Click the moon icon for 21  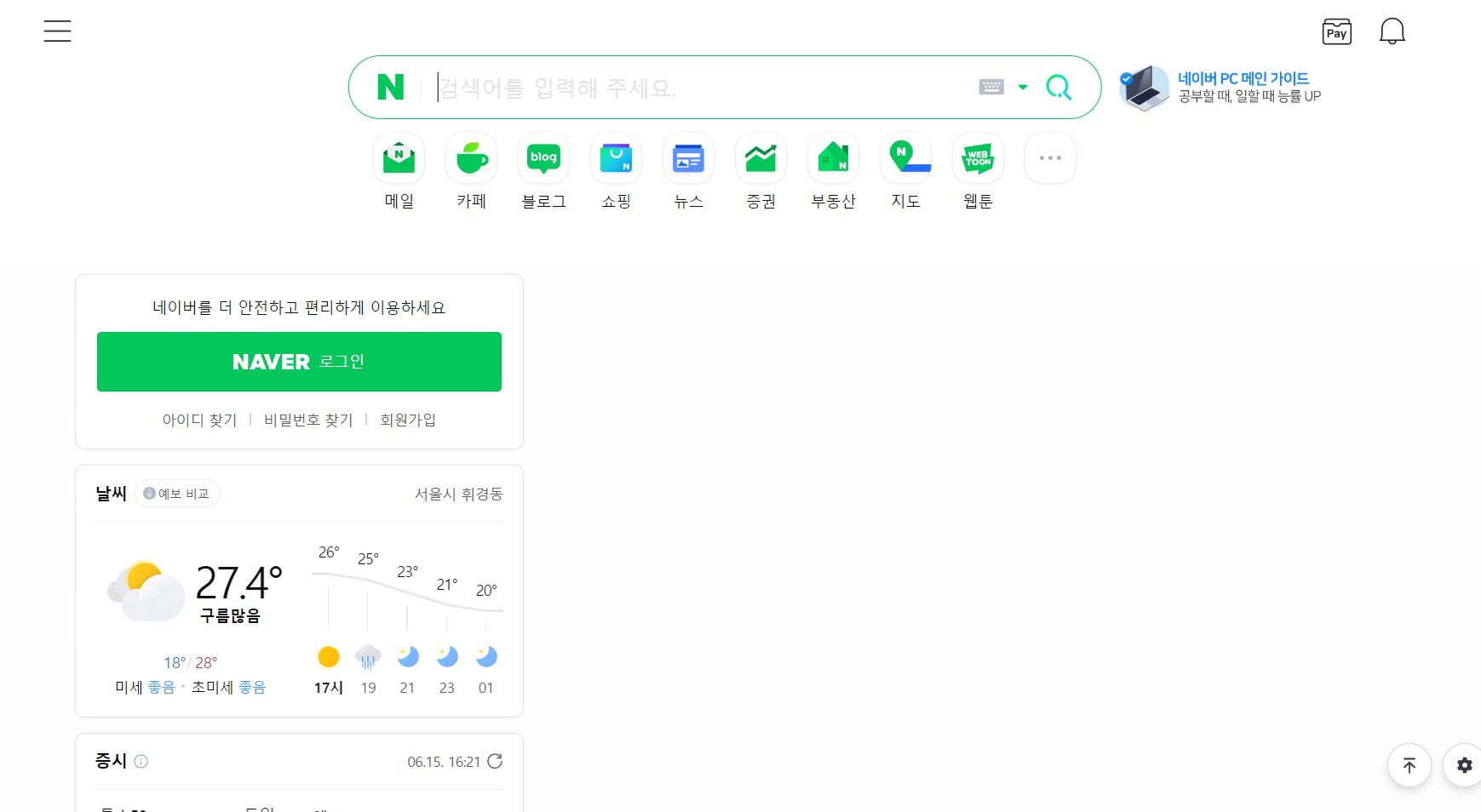[408, 656]
